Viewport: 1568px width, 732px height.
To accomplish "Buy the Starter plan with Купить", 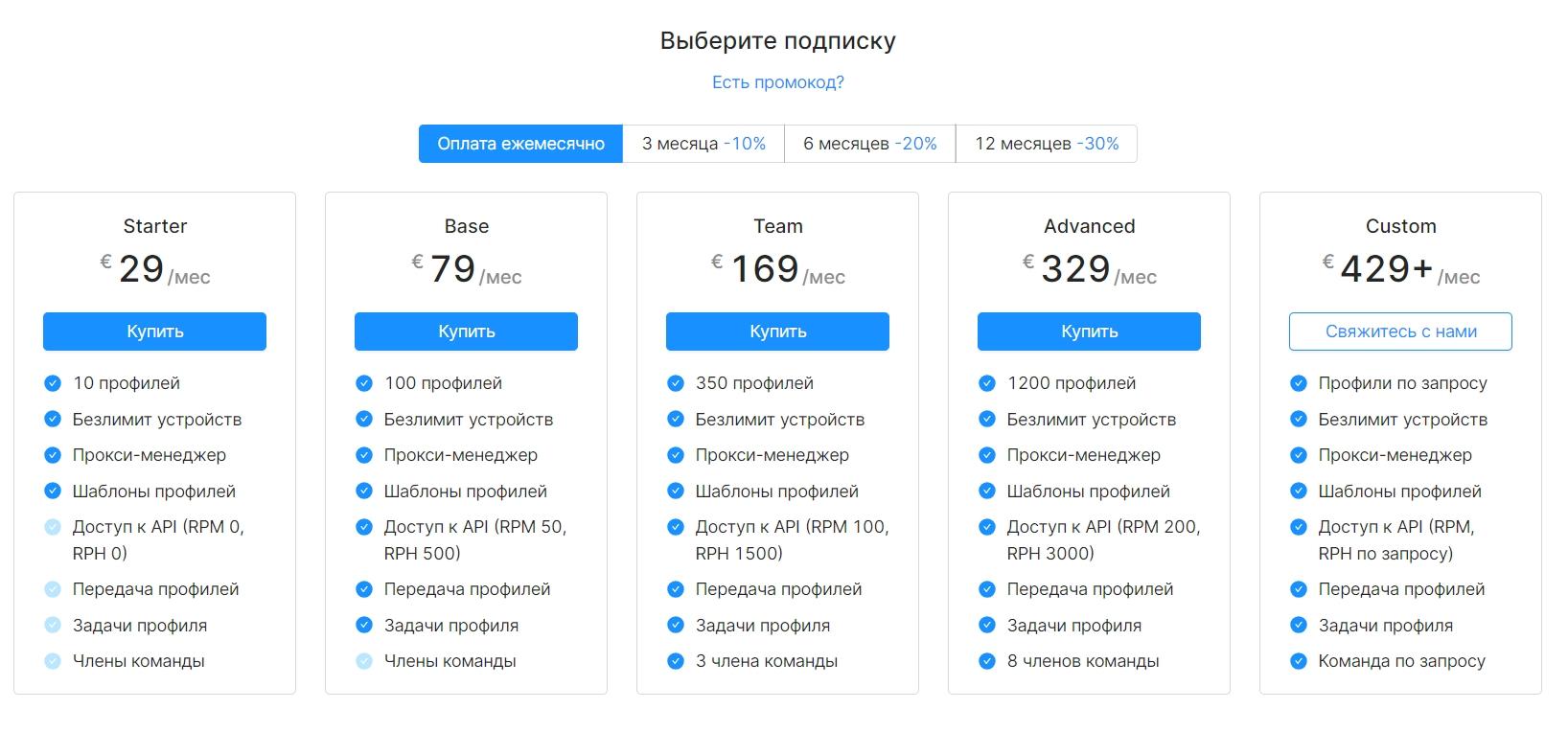I will pyautogui.click(x=154, y=332).
